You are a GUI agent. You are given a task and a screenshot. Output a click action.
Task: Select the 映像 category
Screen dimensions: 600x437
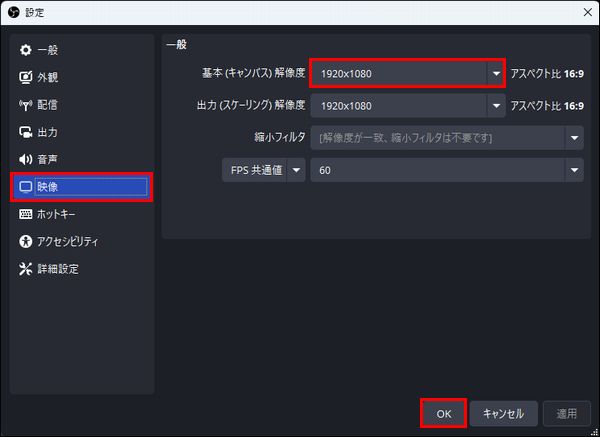point(82,187)
